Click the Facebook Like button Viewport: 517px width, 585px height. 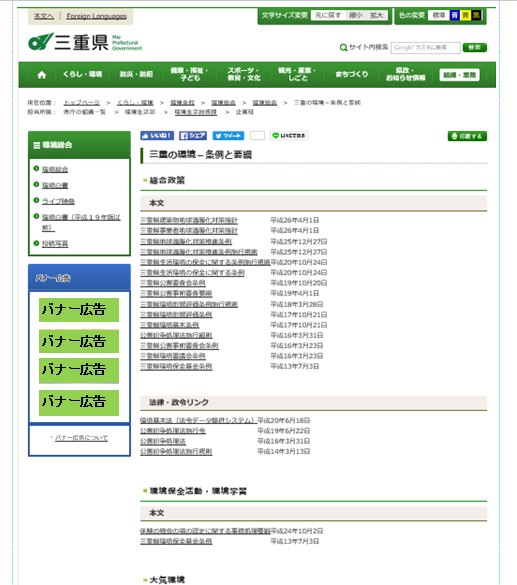[x=157, y=136]
